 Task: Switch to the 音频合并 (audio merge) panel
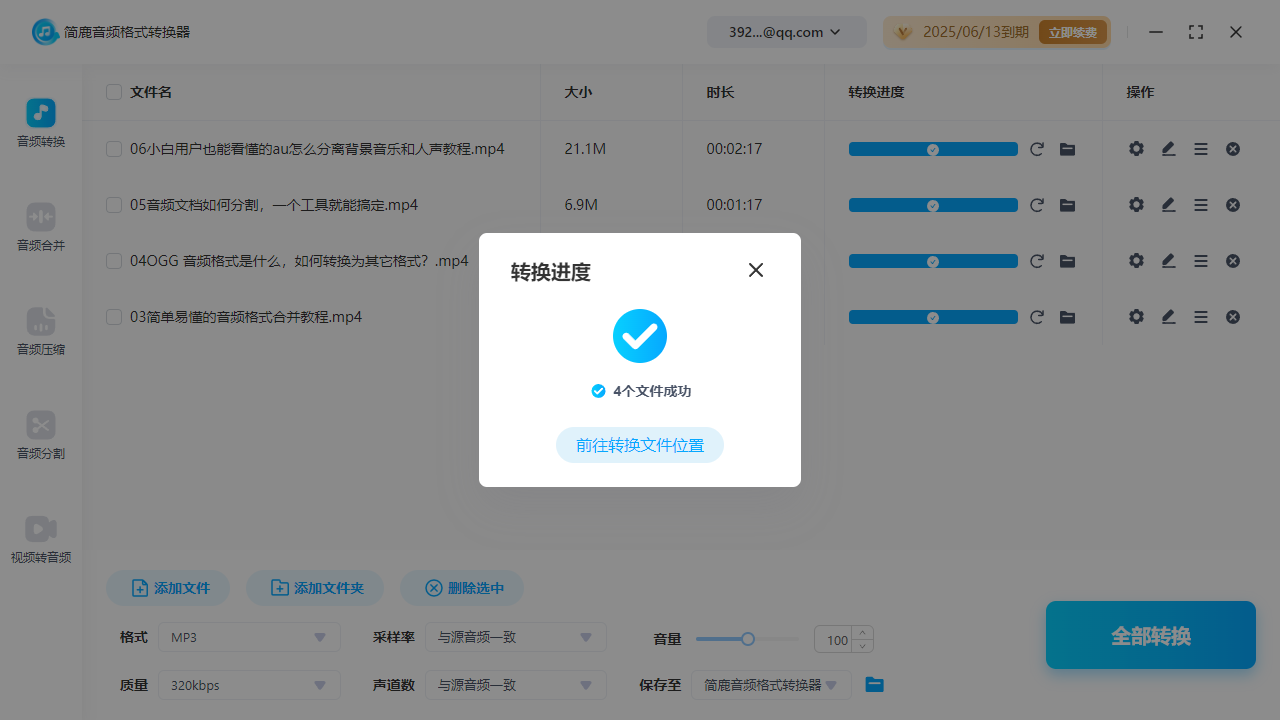coord(40,228)
